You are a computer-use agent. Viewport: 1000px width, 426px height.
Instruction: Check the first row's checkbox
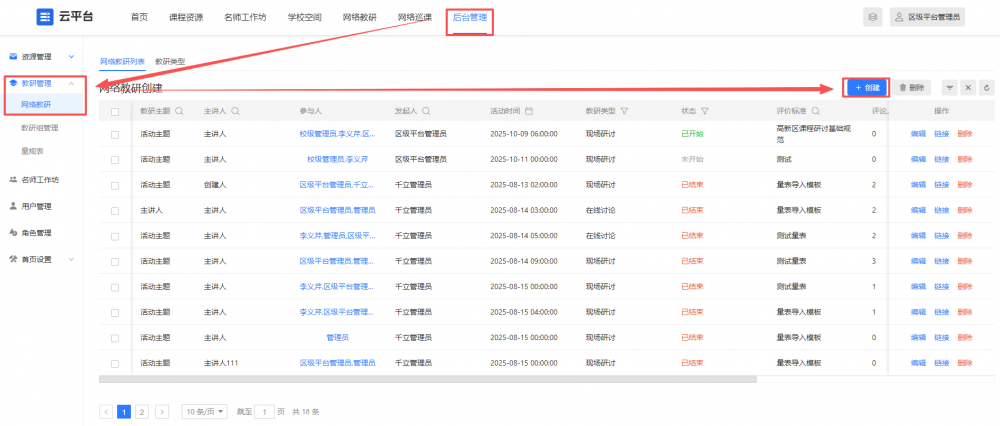pos(115,133)
